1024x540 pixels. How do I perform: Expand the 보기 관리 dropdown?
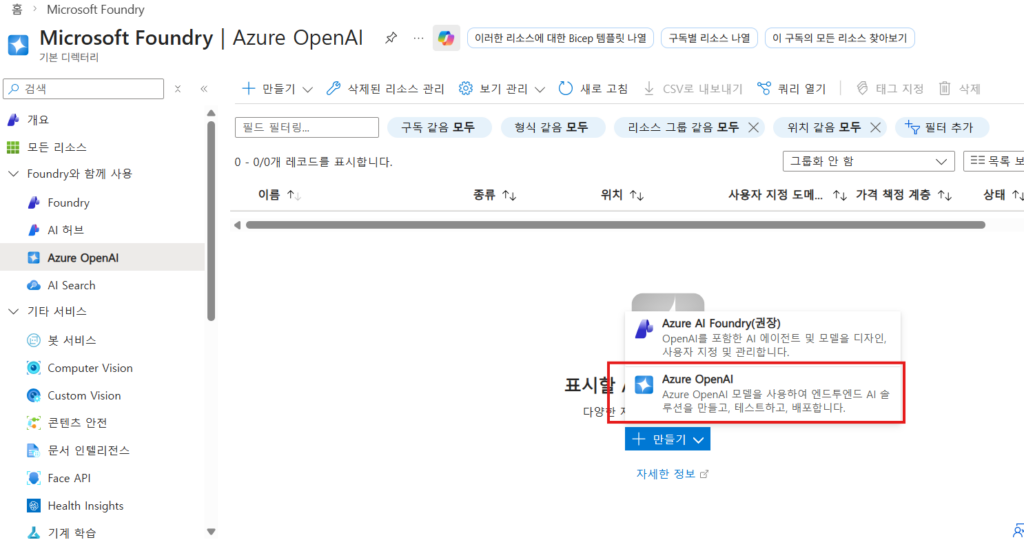pyautogui.click(x=502, y=88)
